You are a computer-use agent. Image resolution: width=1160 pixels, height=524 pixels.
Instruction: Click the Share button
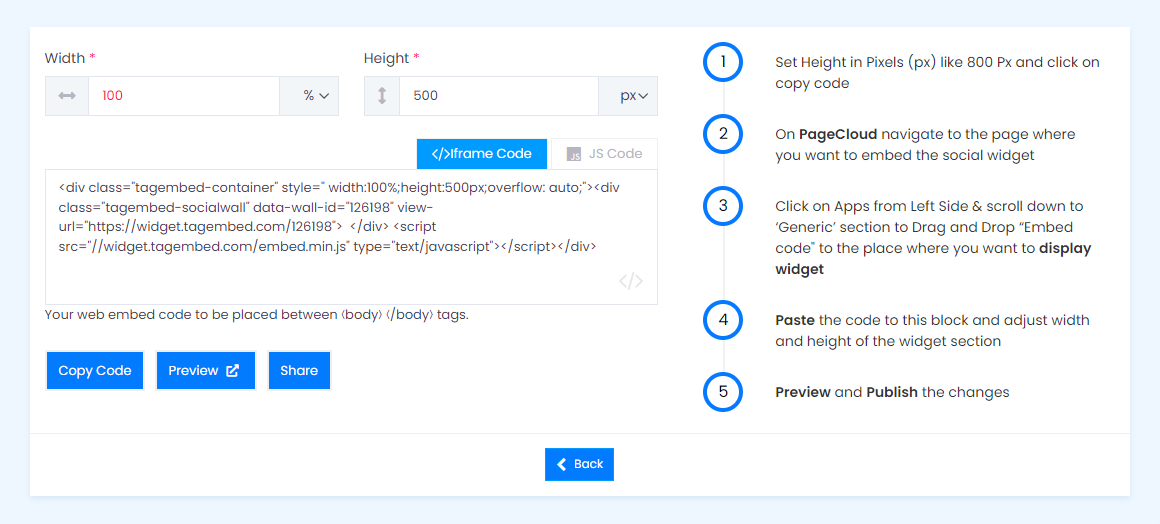299,371
